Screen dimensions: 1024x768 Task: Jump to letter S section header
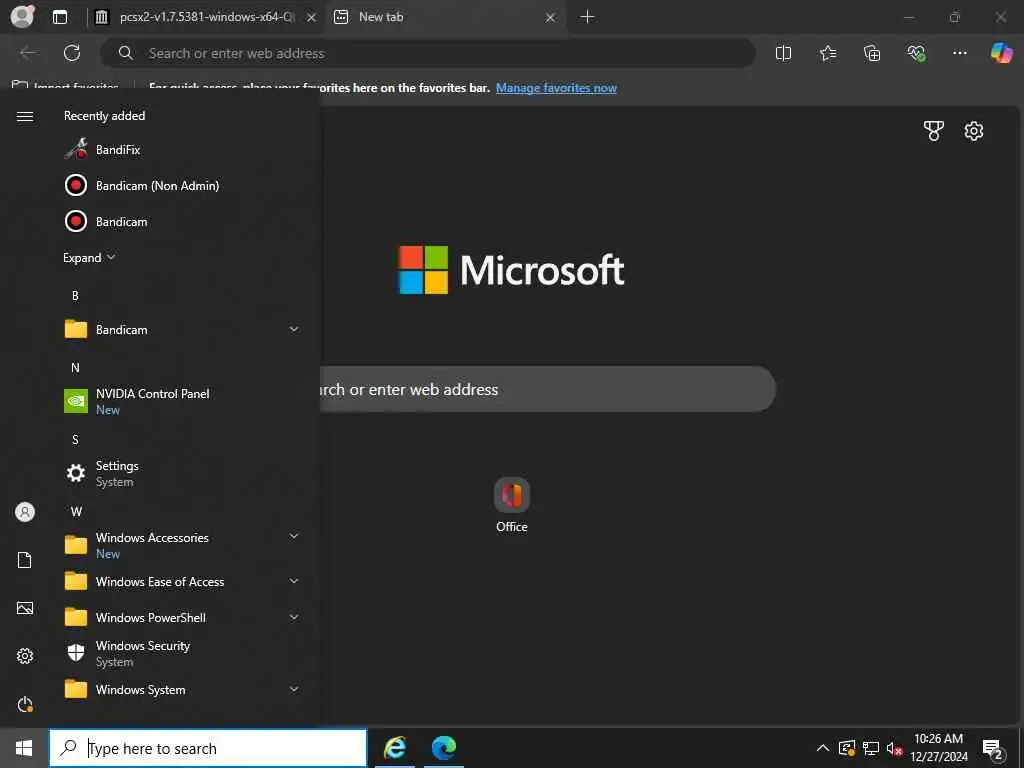tap(75, 440)
